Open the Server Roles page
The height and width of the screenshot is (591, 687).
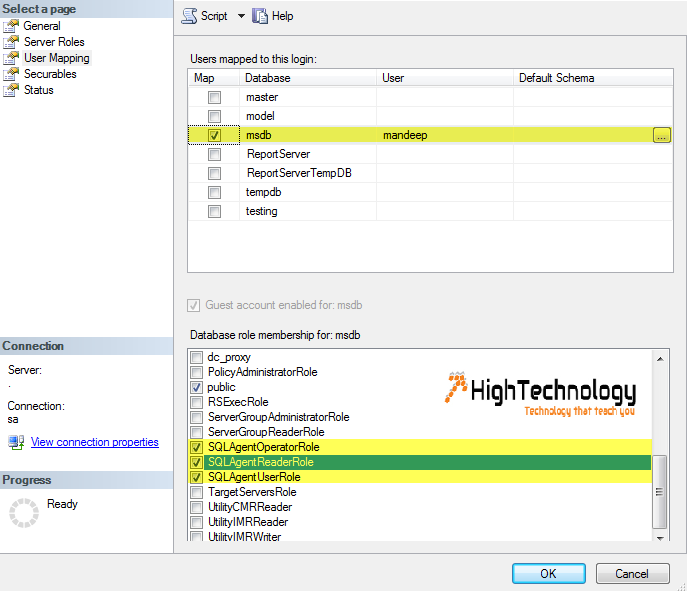54,42
